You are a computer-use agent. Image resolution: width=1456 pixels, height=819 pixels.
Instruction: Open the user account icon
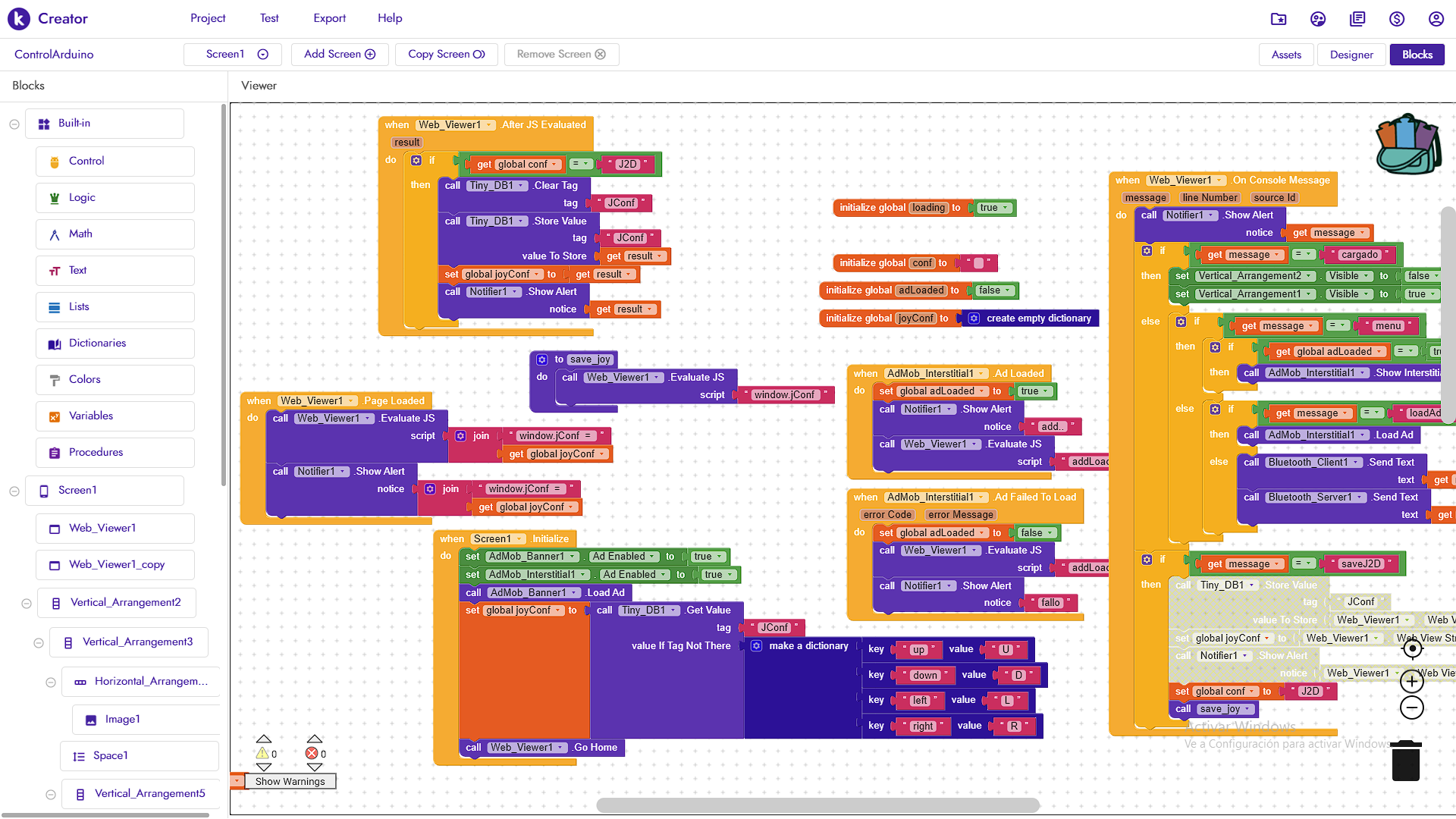coord(1436,19)
